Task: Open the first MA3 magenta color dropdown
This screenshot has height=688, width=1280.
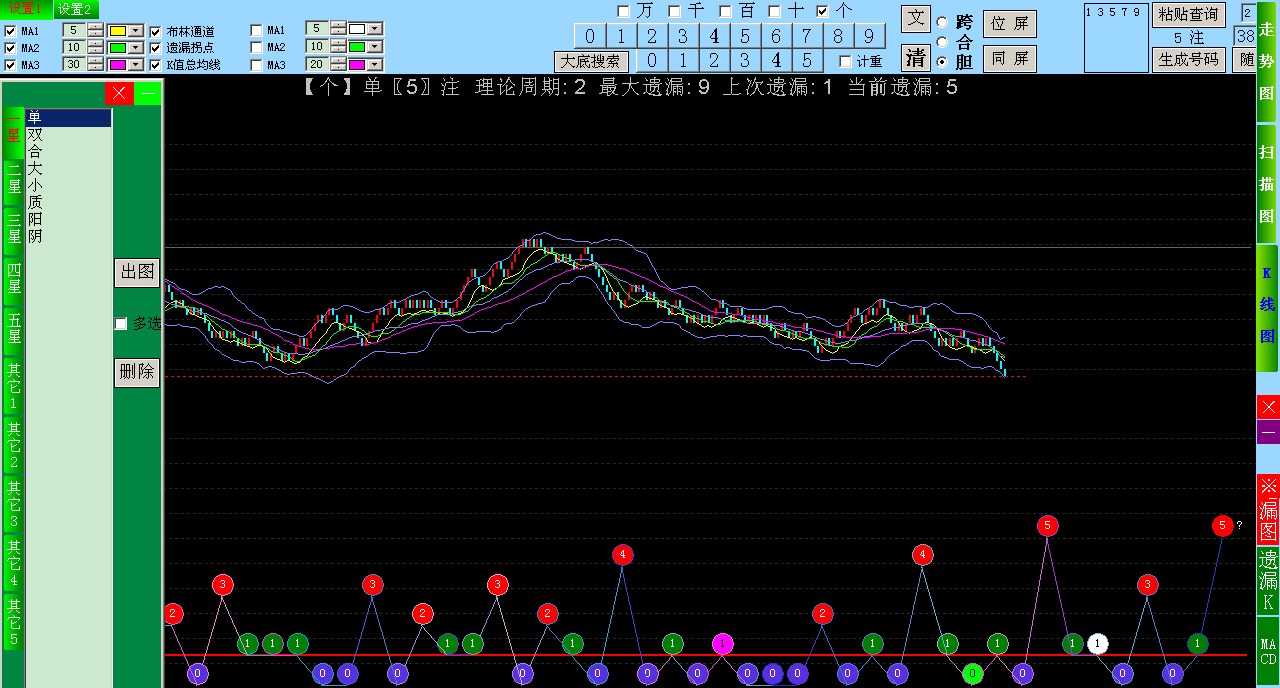Action: pos(137,65)
